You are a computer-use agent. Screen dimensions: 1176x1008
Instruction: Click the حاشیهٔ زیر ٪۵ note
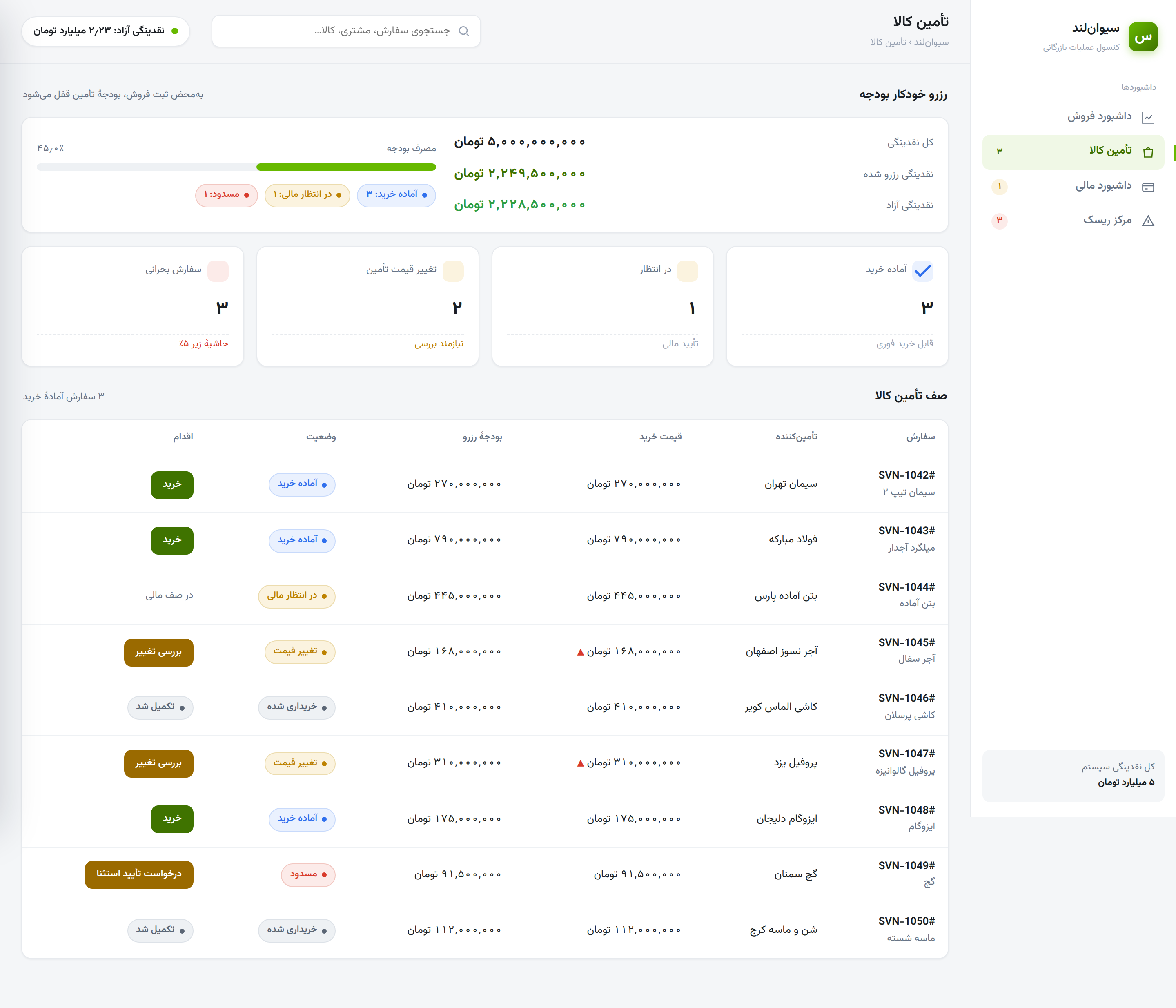point(203,344)
